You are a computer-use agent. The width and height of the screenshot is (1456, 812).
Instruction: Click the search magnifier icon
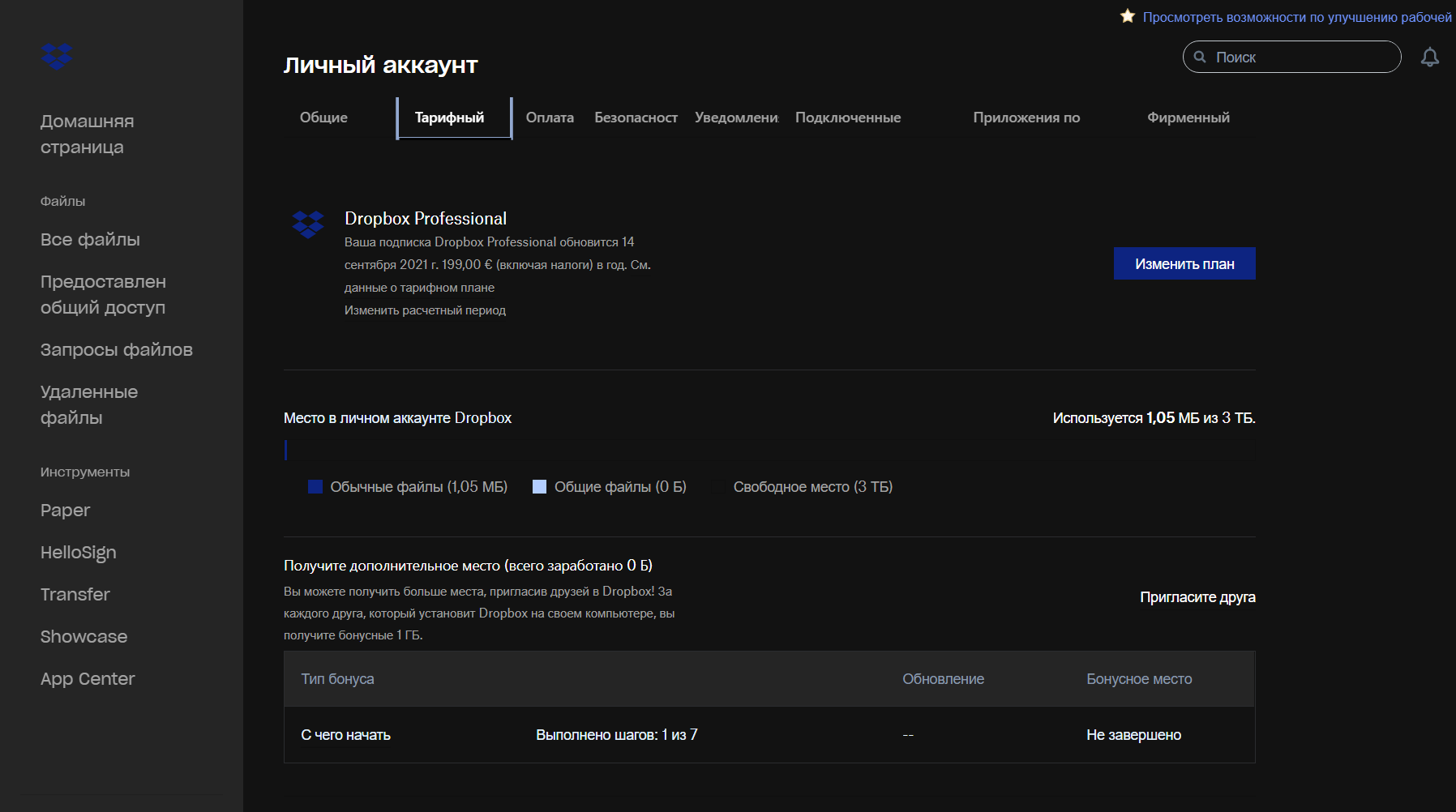click(x=1200, y=57)
